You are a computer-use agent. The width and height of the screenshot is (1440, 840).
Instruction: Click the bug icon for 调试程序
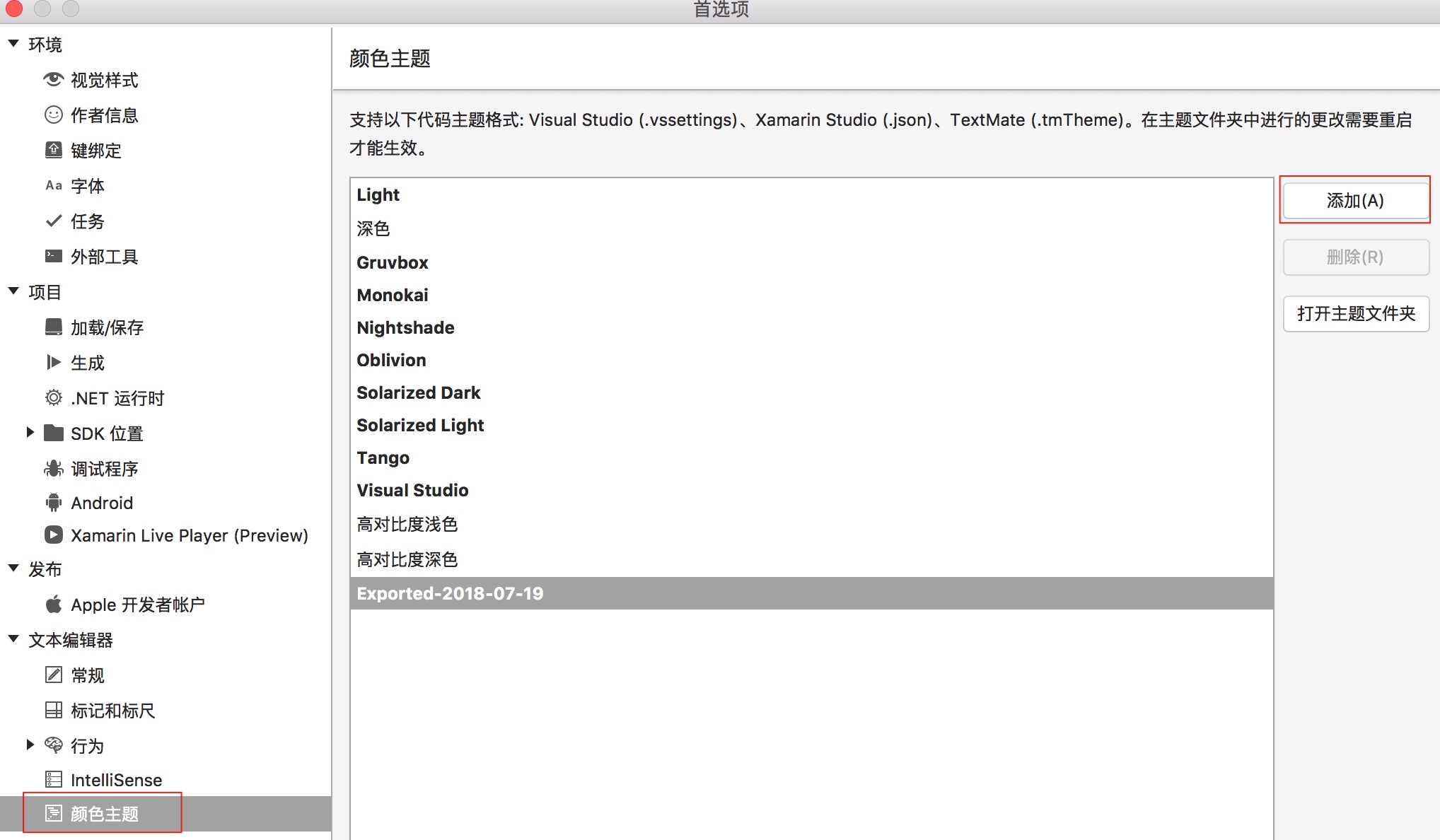54,468
